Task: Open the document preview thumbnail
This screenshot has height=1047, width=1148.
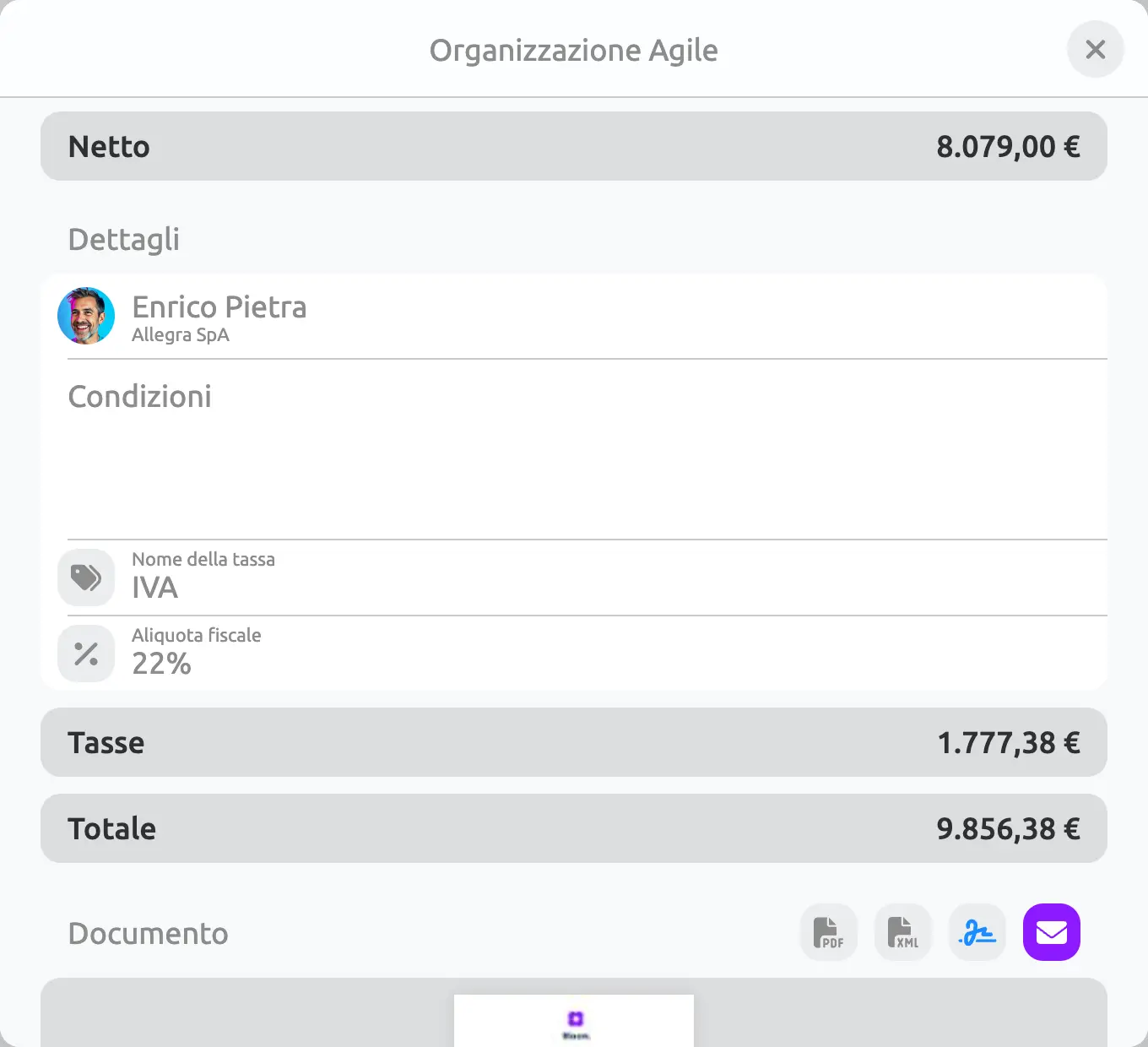Action: point(574,1021)
